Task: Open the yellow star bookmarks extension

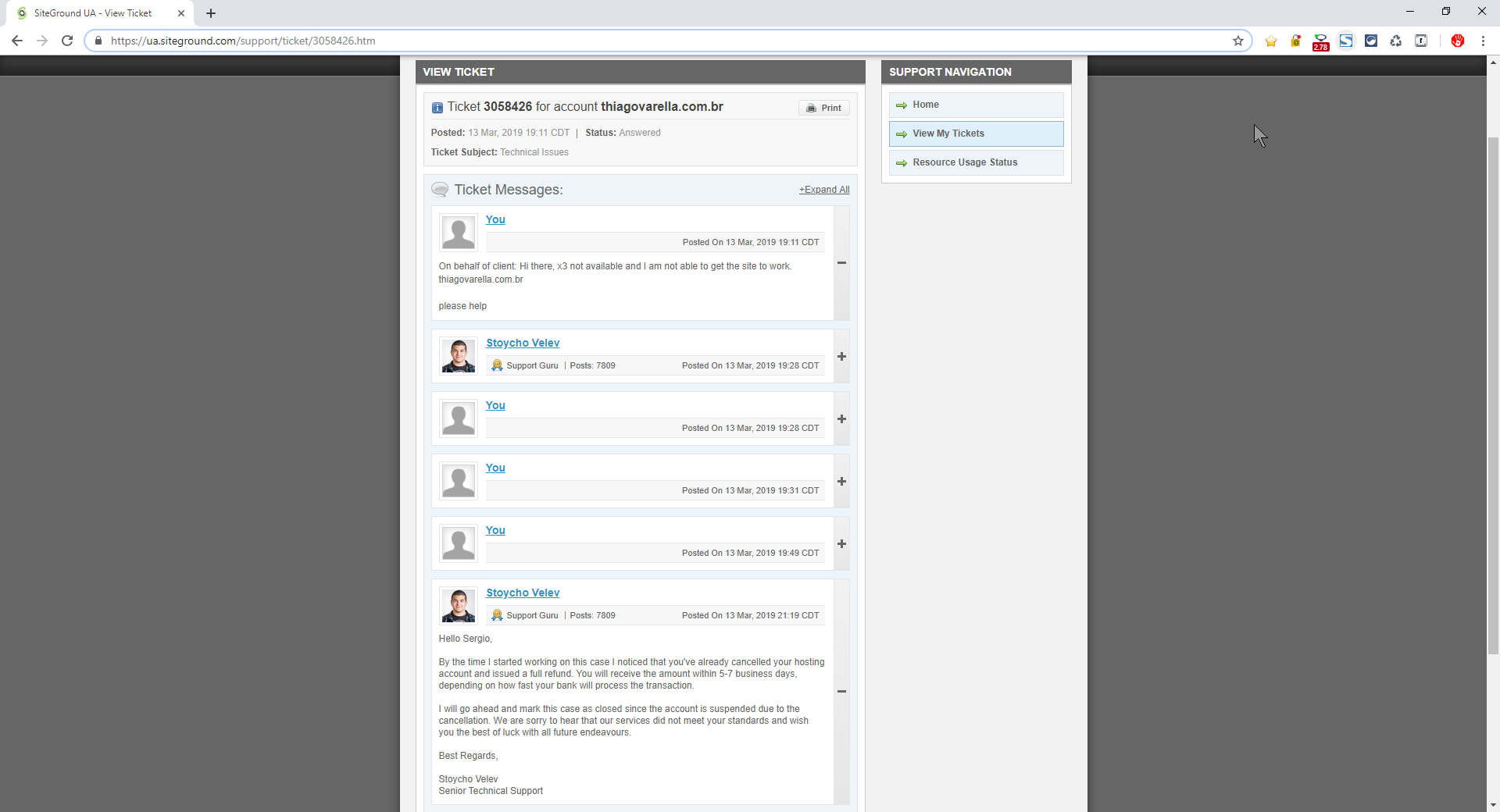Action: [x=1271, y=41]
